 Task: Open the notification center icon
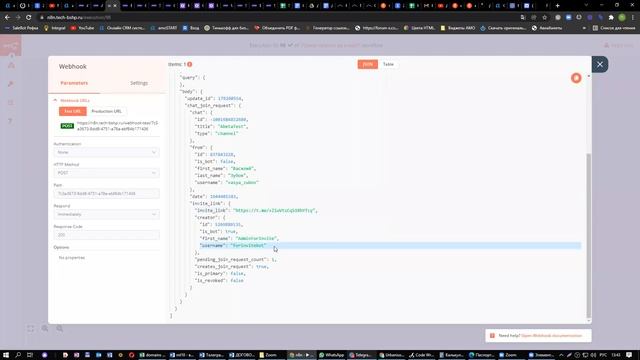(x=629, y=355)
